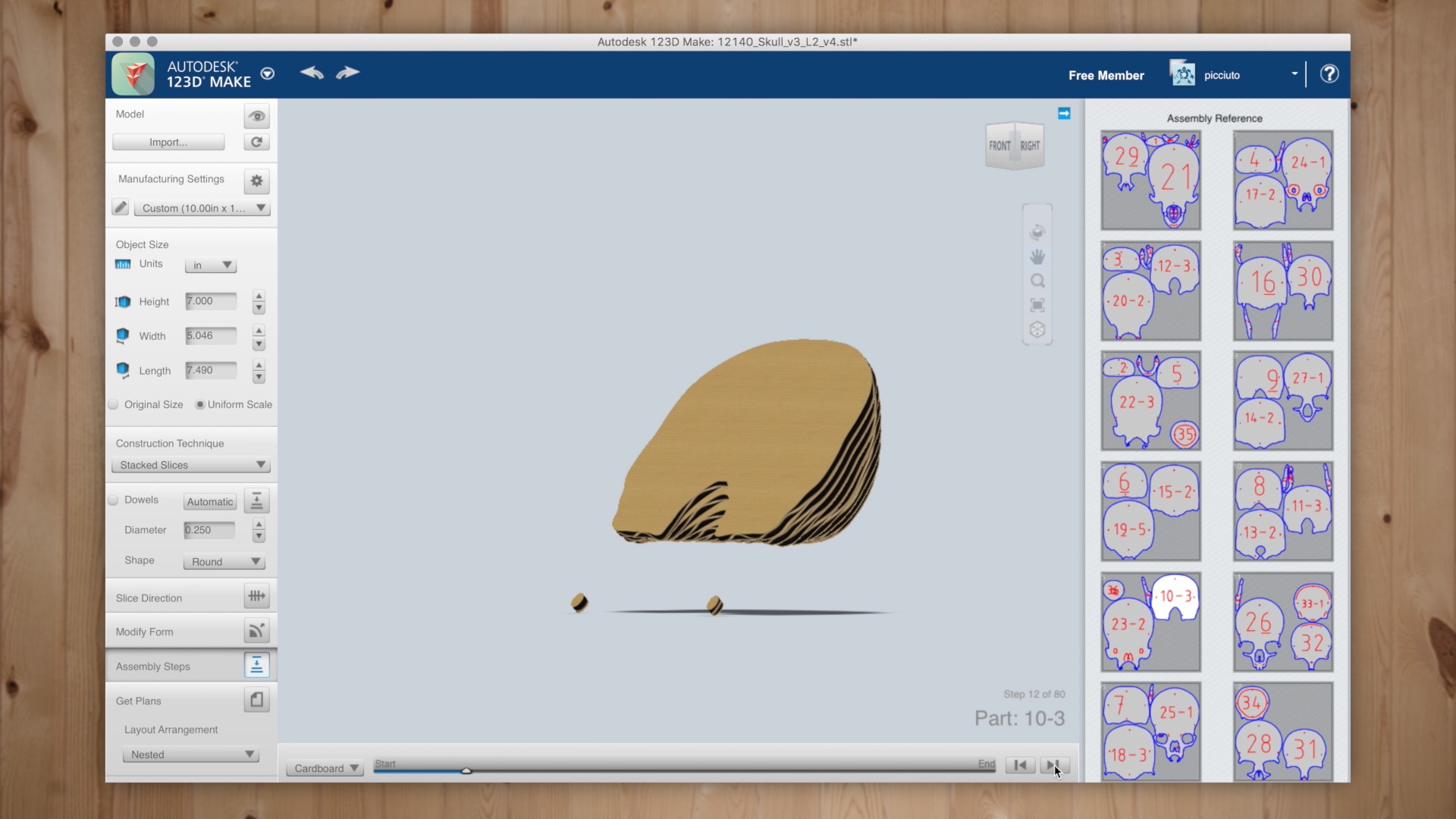The height and width of the screenshot is (819, 1456).
Task: Open Construction Technique Stacked Slices dropdown
Action: [191, 465]
